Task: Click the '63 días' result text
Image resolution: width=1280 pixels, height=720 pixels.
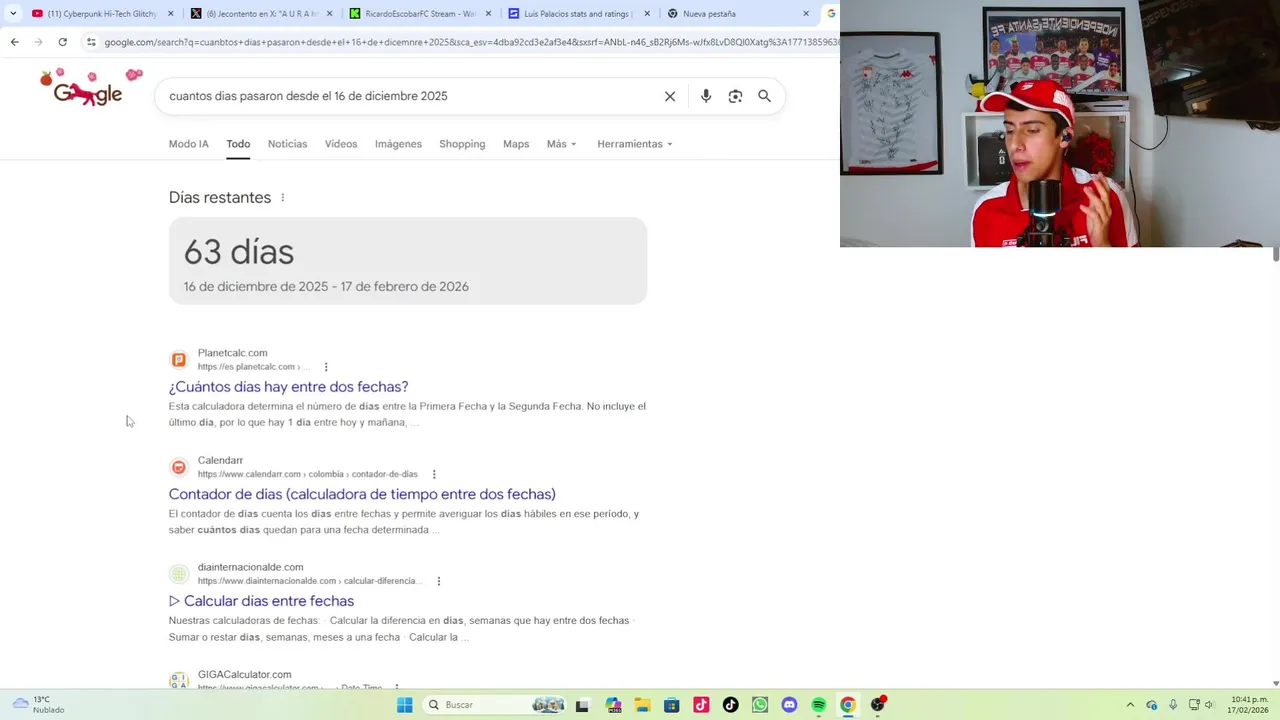Action: coord(239,252)
